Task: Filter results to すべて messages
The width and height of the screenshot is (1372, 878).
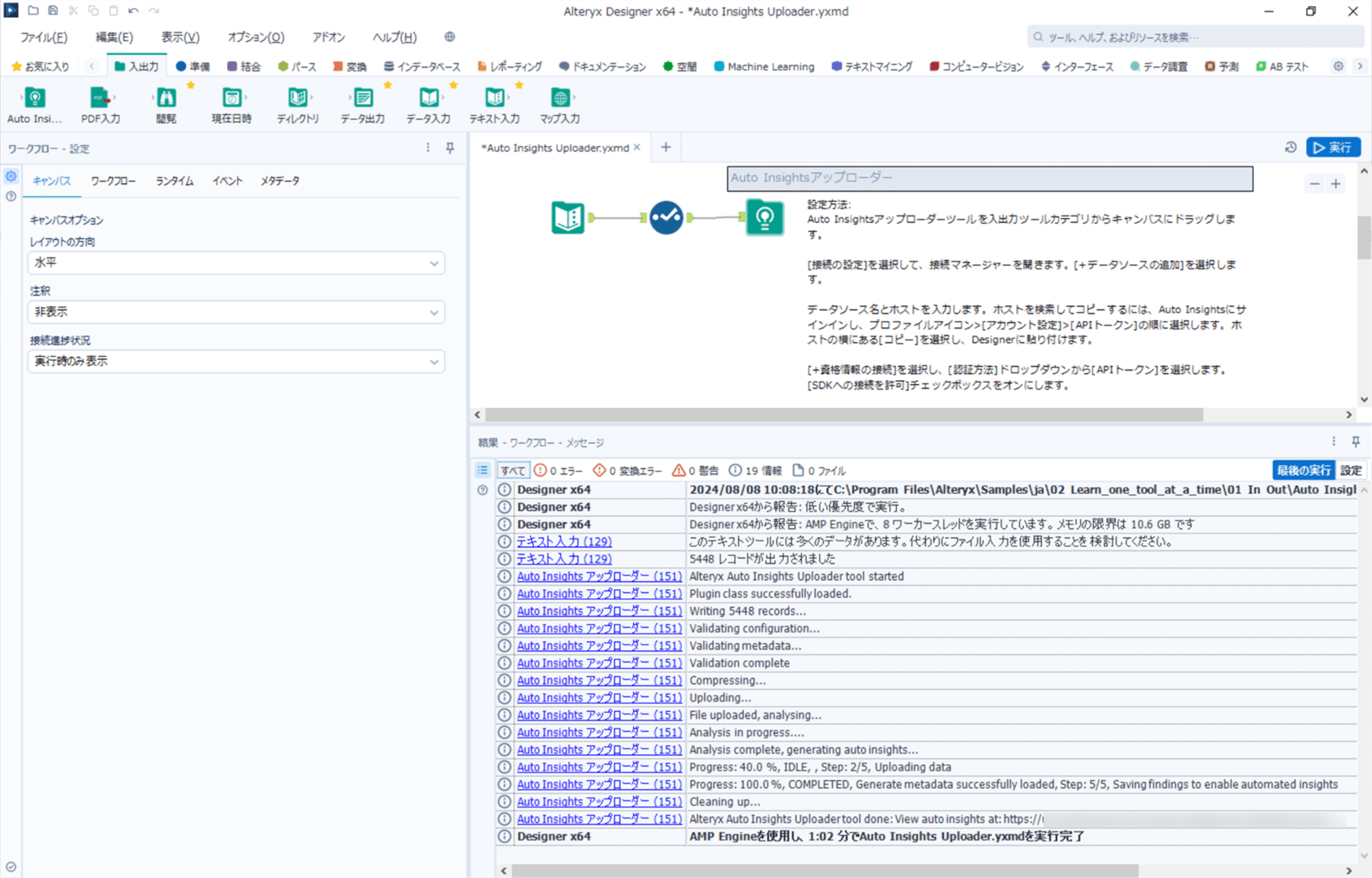Action: point(512,471)
